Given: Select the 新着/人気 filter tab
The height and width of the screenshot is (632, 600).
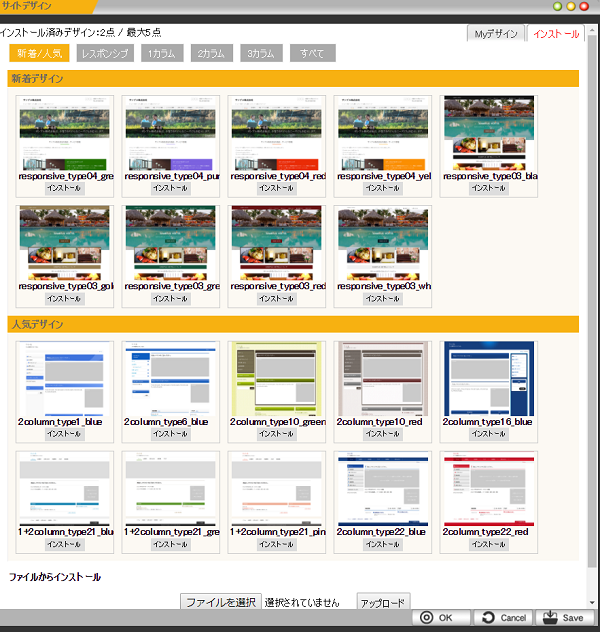Looking at the screenshot, I should pyautogui.click(x=39, y=53).
